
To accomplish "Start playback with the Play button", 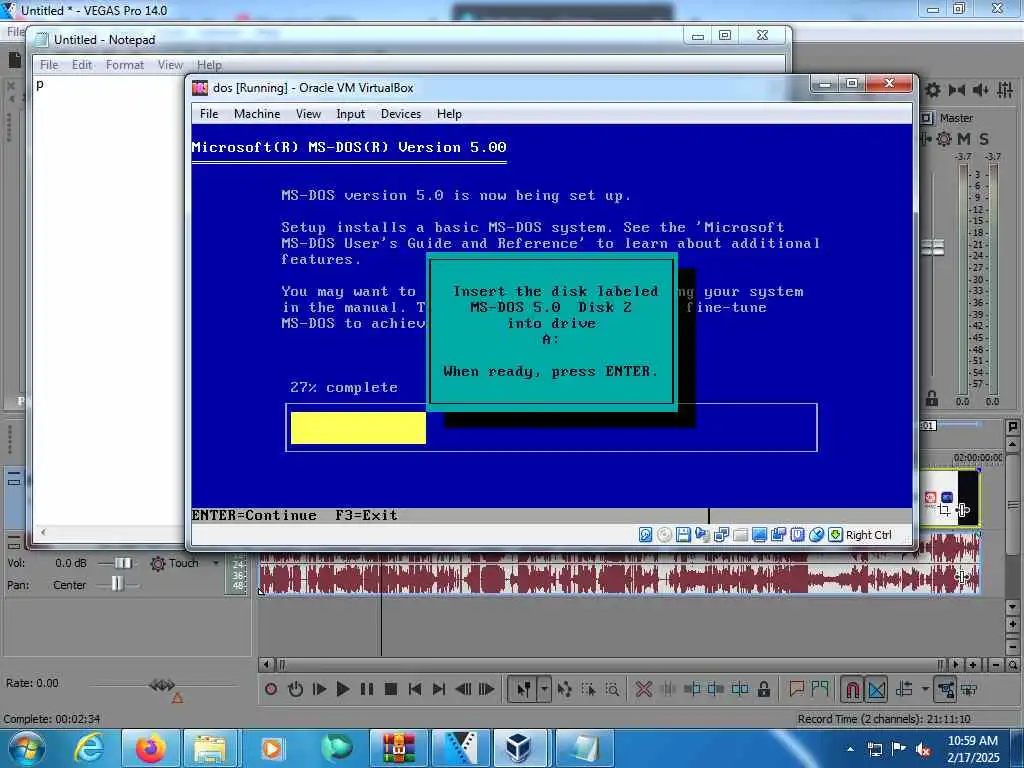I will tap(343, 689).
